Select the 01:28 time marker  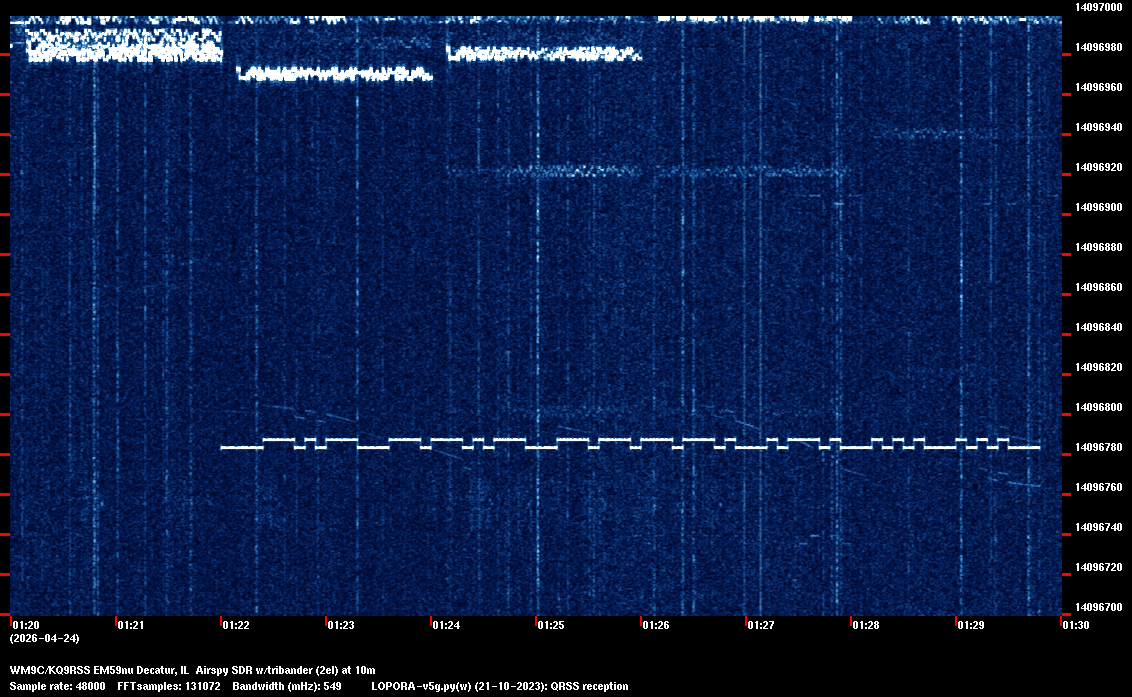pyautogui.click(x=866, y=625)
